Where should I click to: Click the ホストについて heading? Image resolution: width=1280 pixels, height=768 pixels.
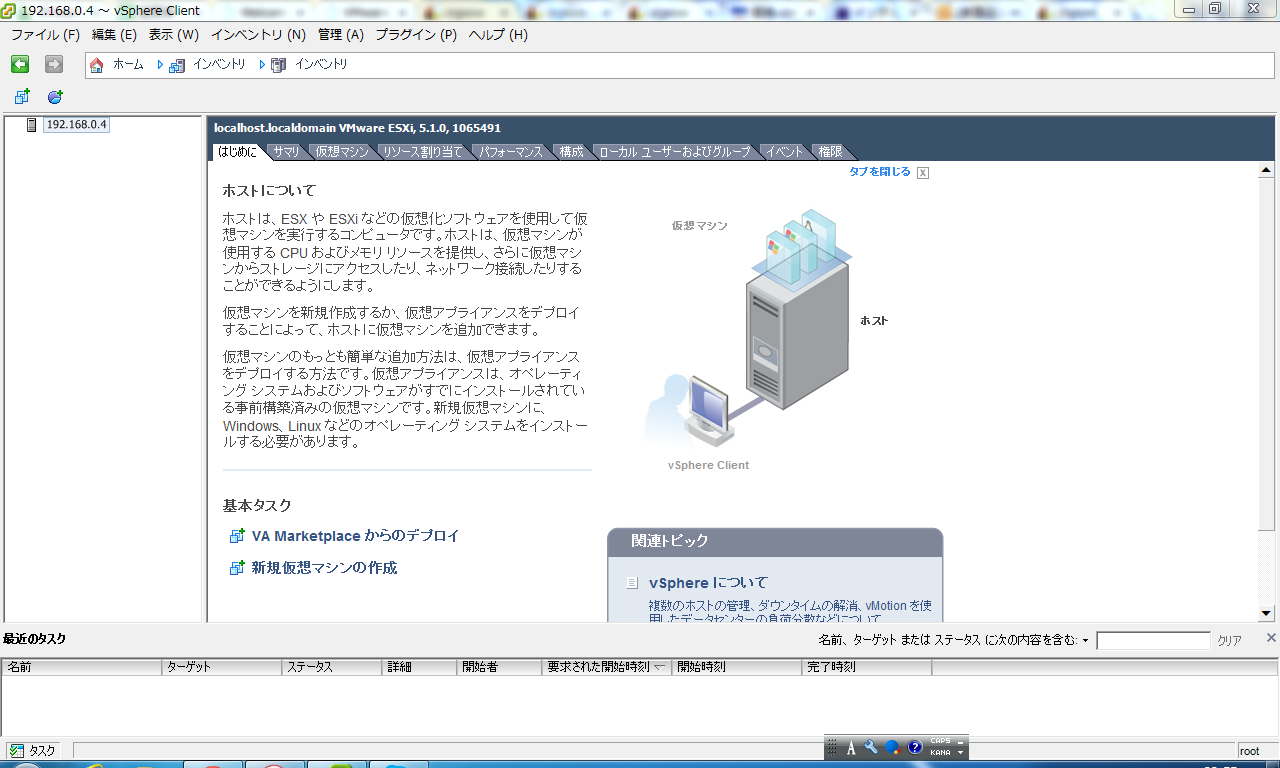pyautogui.click(x=269, y=190)
